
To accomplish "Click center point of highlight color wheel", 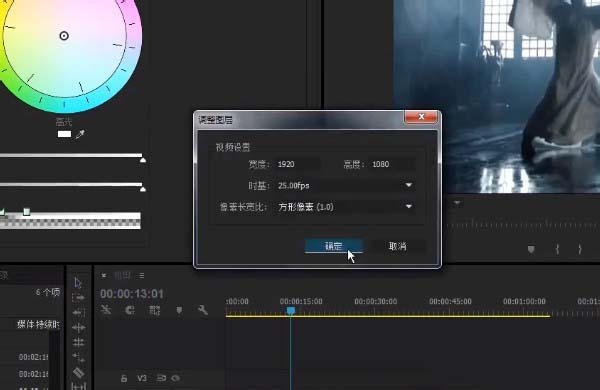I will (x=64, y=36).
